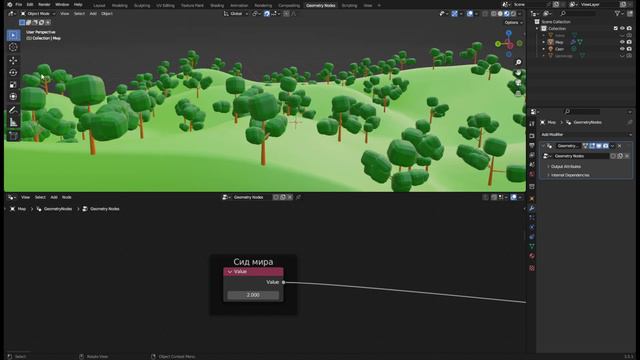Switch to Material Preview shading
The width and height of the screenshot is (640, 360).
pos(507,14)
